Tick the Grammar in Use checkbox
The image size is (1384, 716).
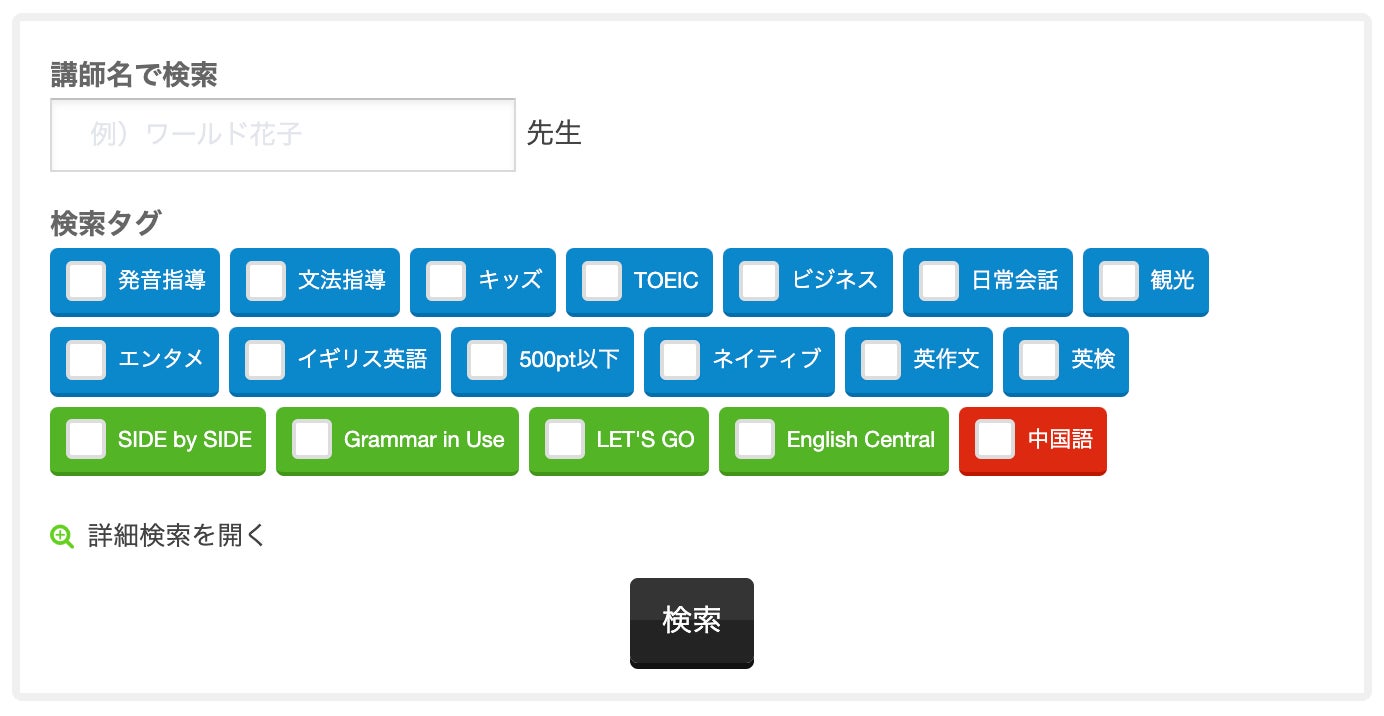point(312,439)
